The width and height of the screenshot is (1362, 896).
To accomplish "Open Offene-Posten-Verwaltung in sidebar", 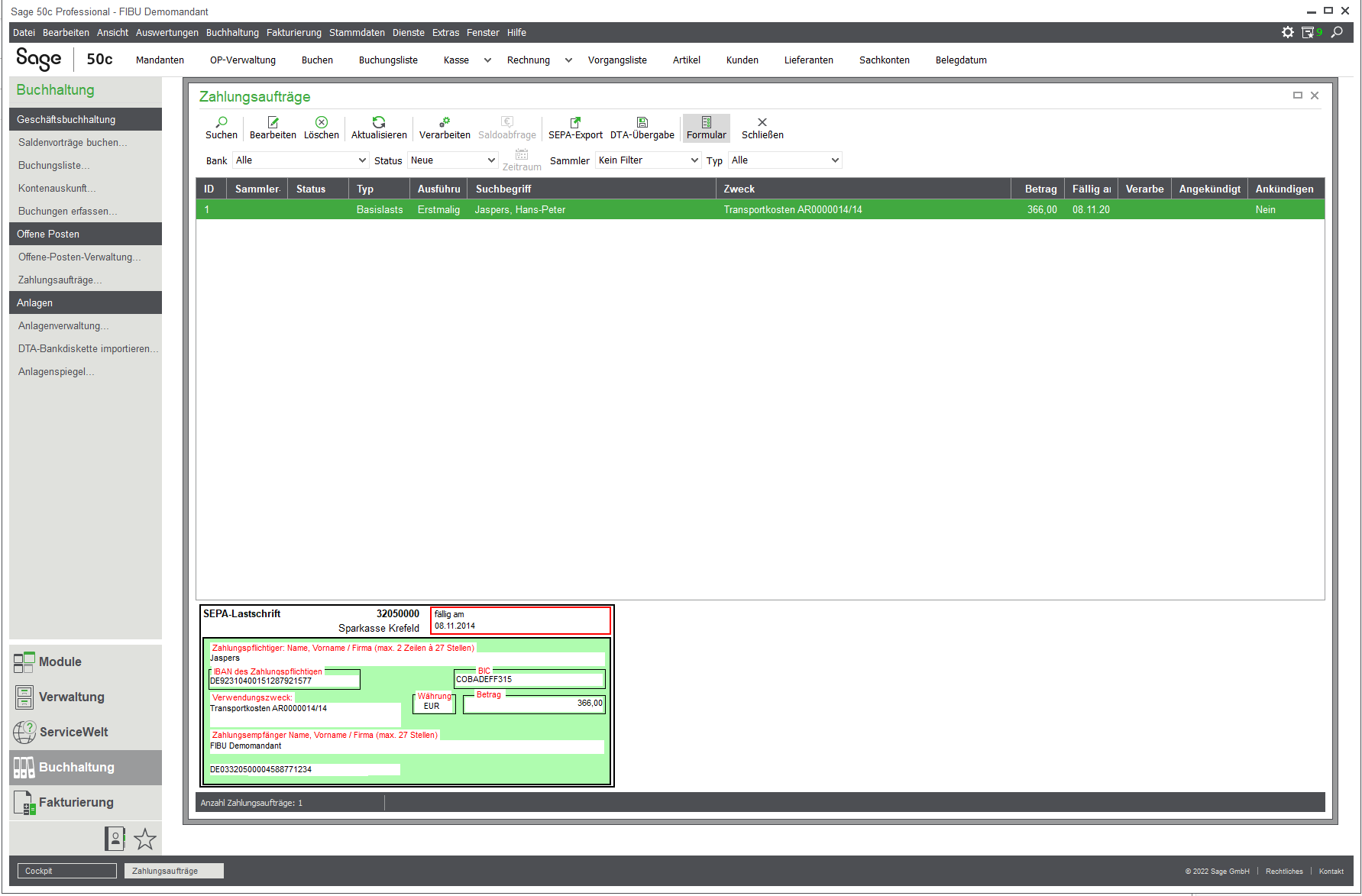I will tap(79, 257).
